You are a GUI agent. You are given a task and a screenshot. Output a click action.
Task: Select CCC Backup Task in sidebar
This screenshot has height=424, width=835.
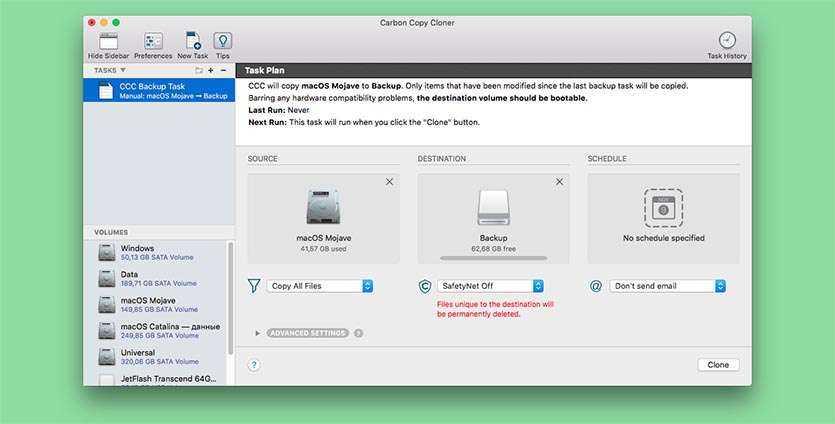[x=159, y=91]
